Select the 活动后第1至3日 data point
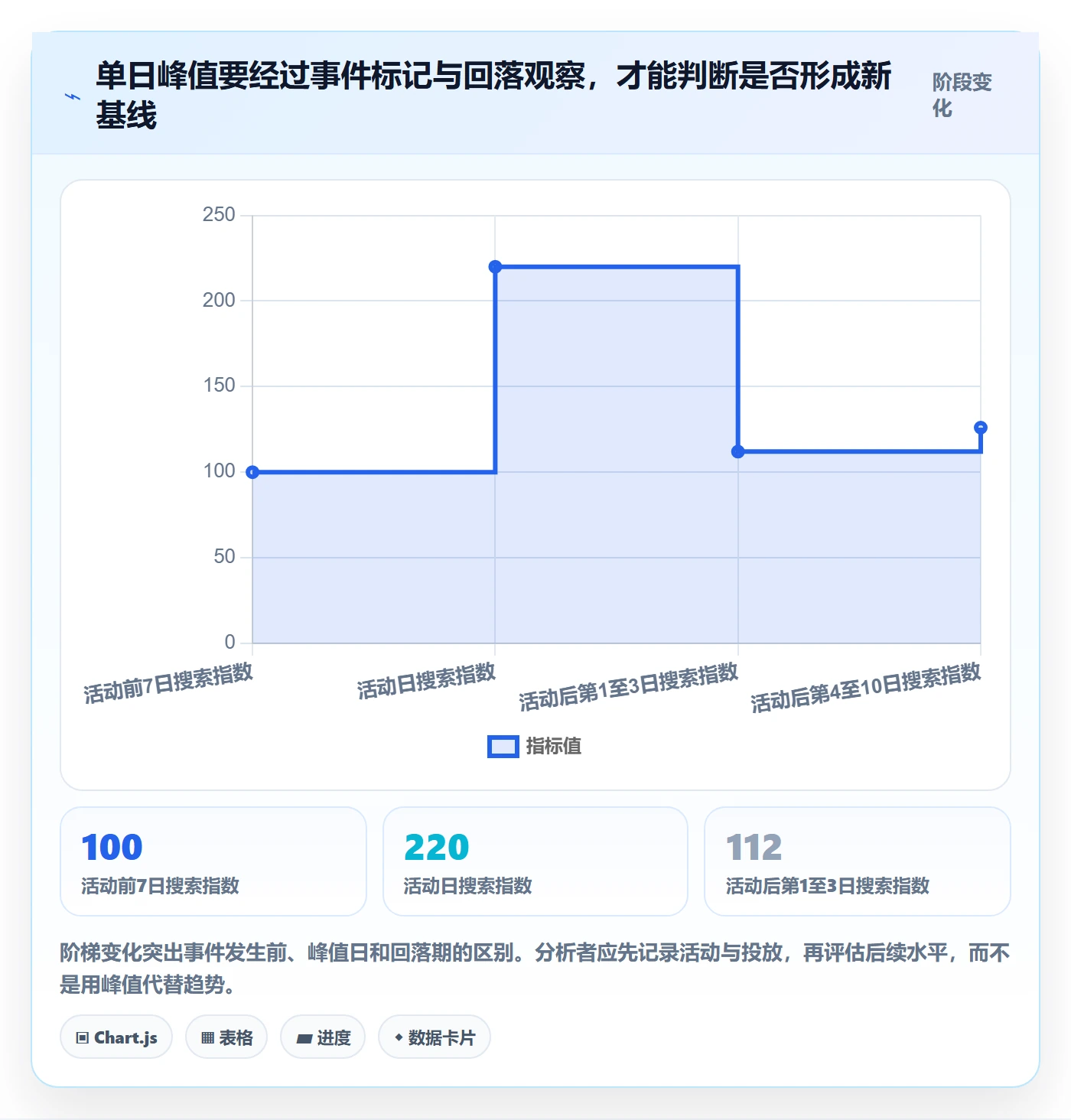Screen dimensions: 1071x1120 pos(738,451)
